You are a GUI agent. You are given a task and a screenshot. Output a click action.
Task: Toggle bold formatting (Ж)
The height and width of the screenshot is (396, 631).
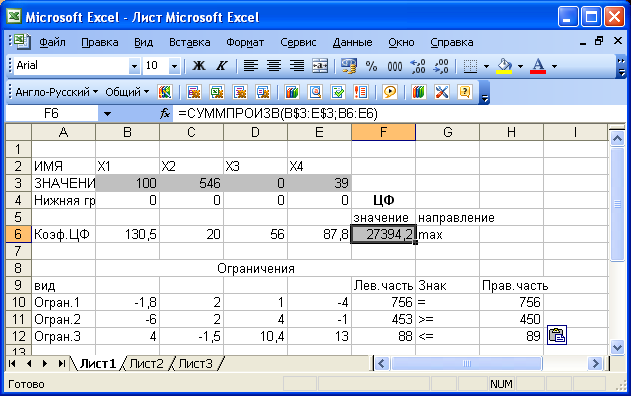pos(198,66)
